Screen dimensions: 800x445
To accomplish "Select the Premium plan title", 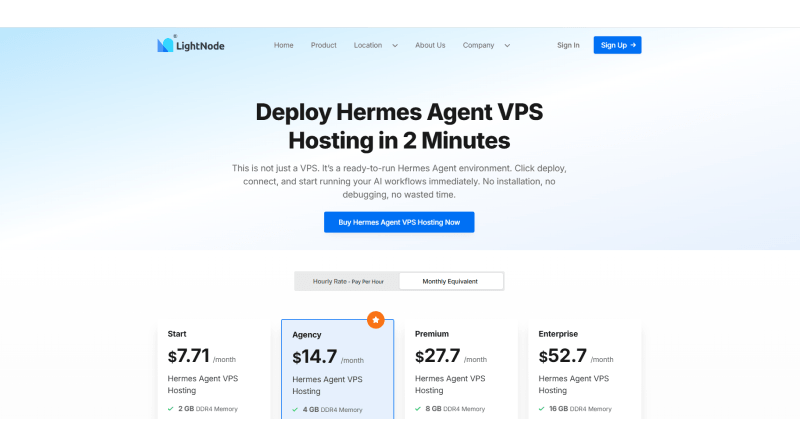I will (x=432, y=334).
